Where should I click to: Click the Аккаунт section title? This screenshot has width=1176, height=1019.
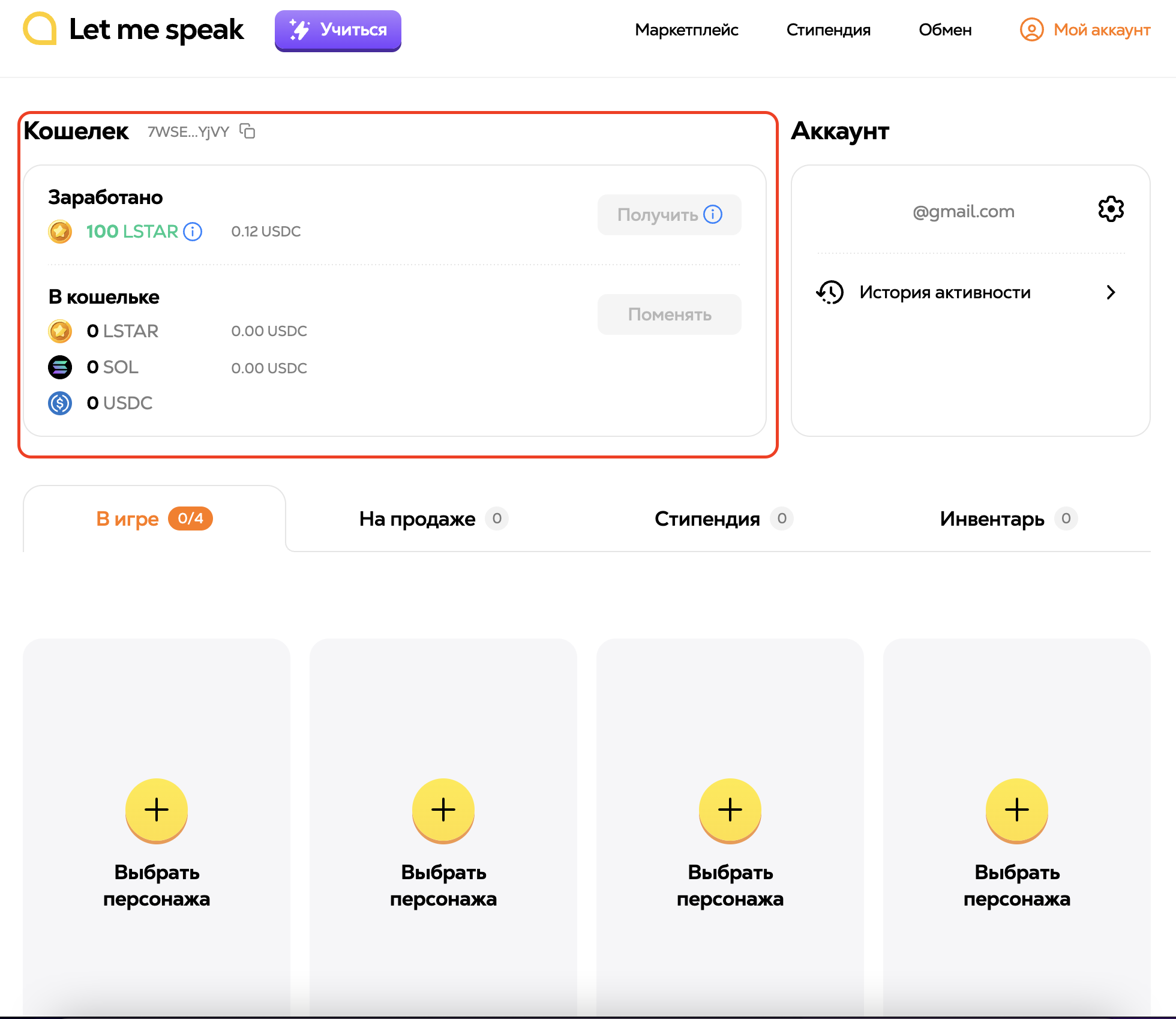tap(840, 131)
